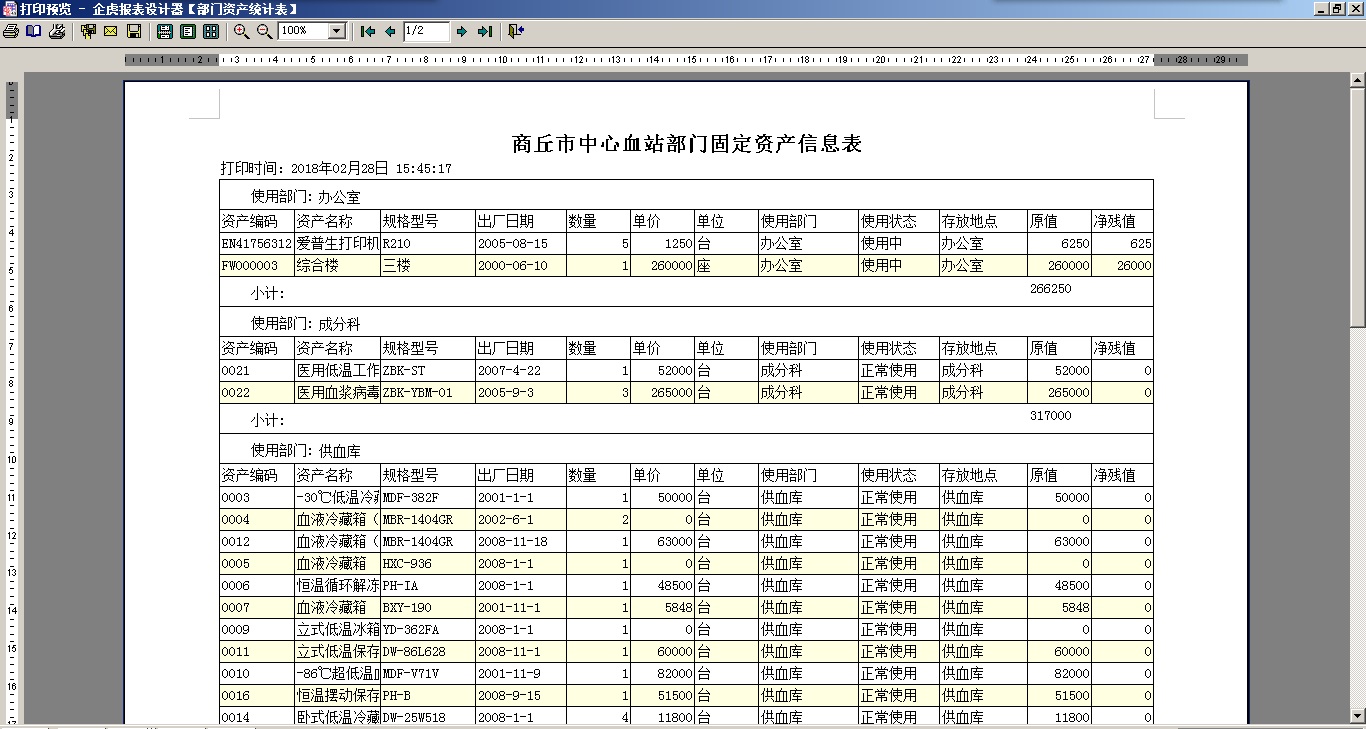This screenshot has width=1366, height=729.
Task: Click the group header 使用部门: 办公室
Action: pos(305,197)
